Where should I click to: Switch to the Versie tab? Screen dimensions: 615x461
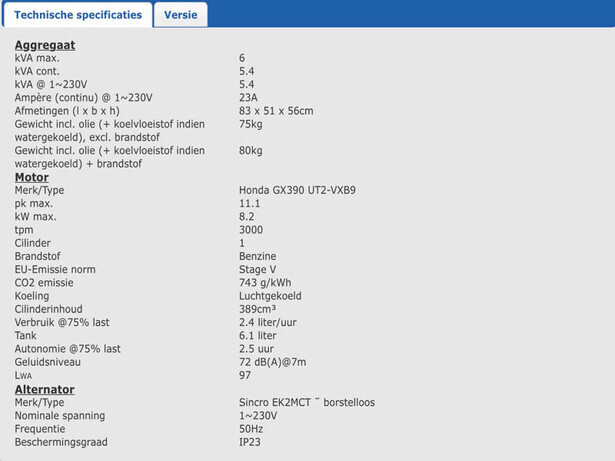coord(181,16)
